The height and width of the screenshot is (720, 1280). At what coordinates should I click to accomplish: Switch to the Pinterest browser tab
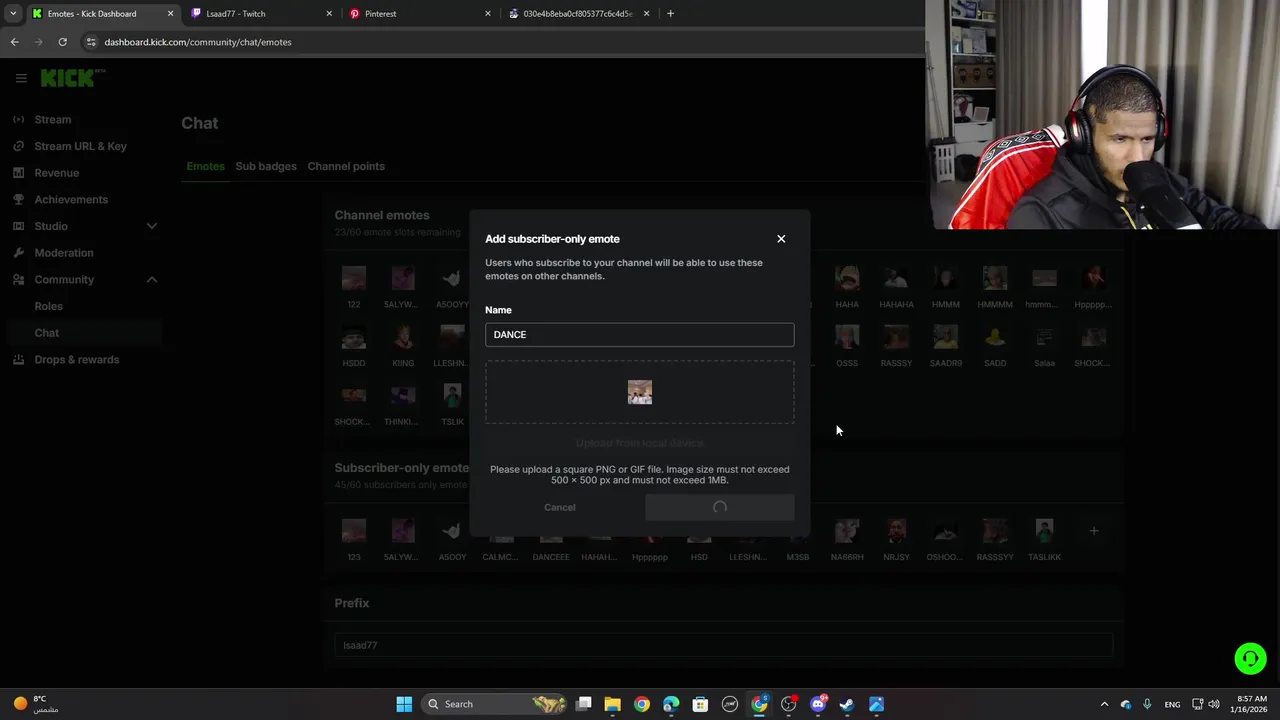[422, 14]
